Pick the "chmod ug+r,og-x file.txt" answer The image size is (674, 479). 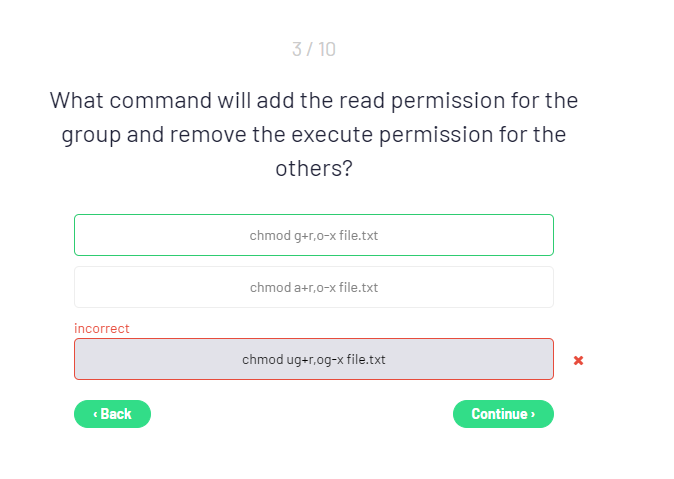pos(313,360)
